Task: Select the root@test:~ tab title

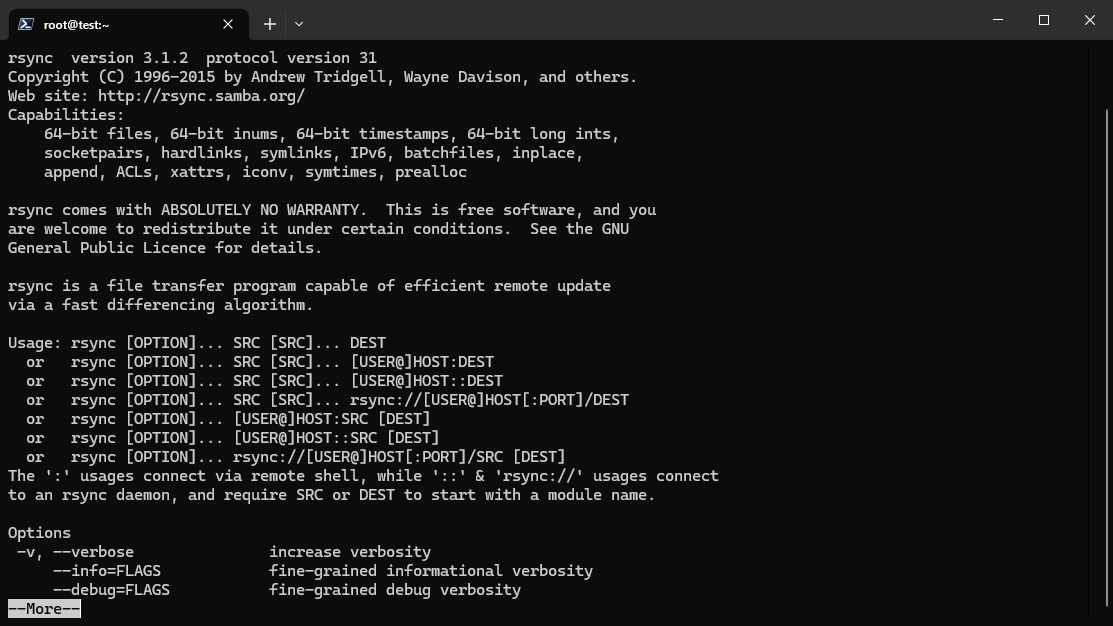Action: [x=77, y=24]
